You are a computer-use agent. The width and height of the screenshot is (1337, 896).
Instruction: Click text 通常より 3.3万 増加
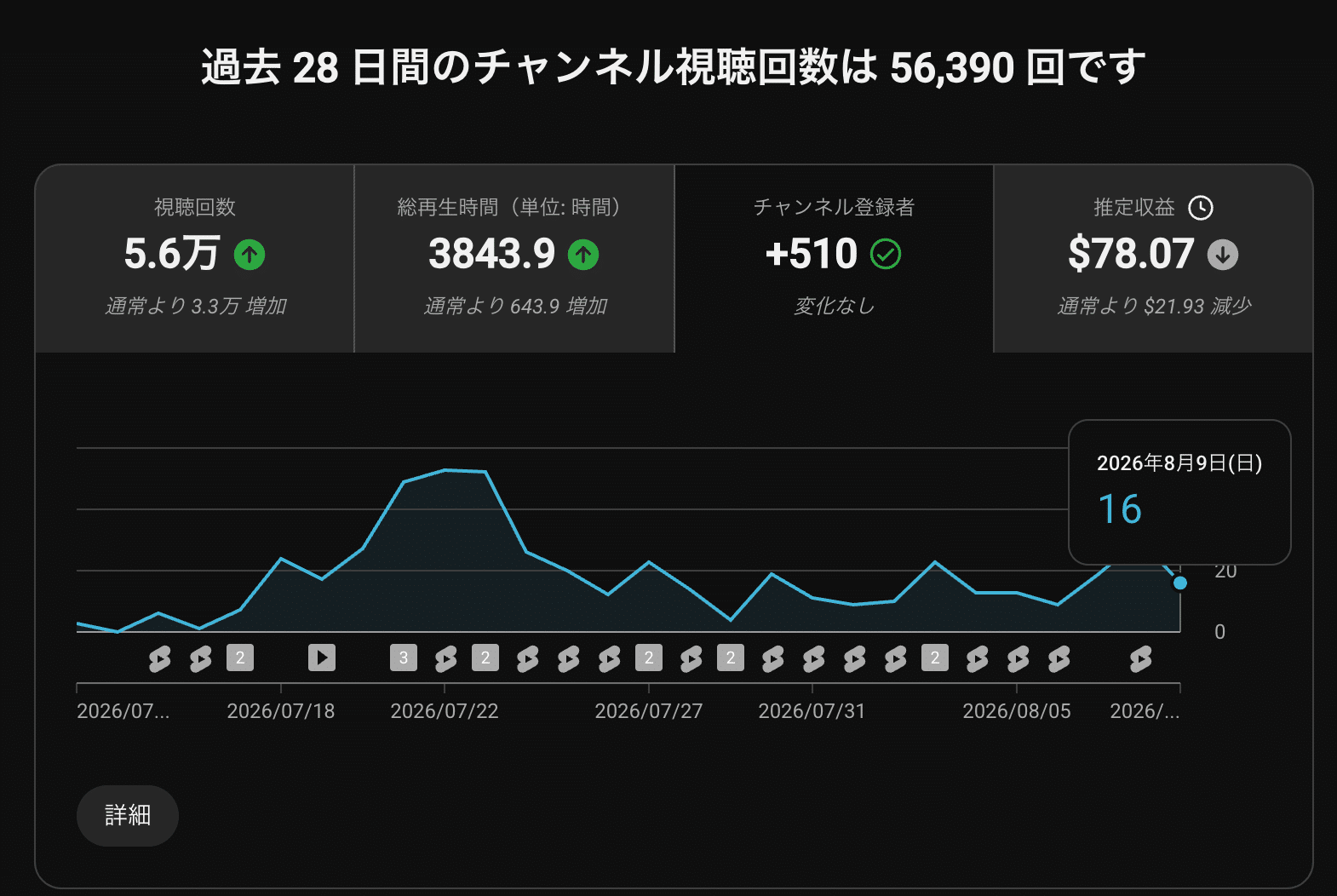[x=196, y=306]
